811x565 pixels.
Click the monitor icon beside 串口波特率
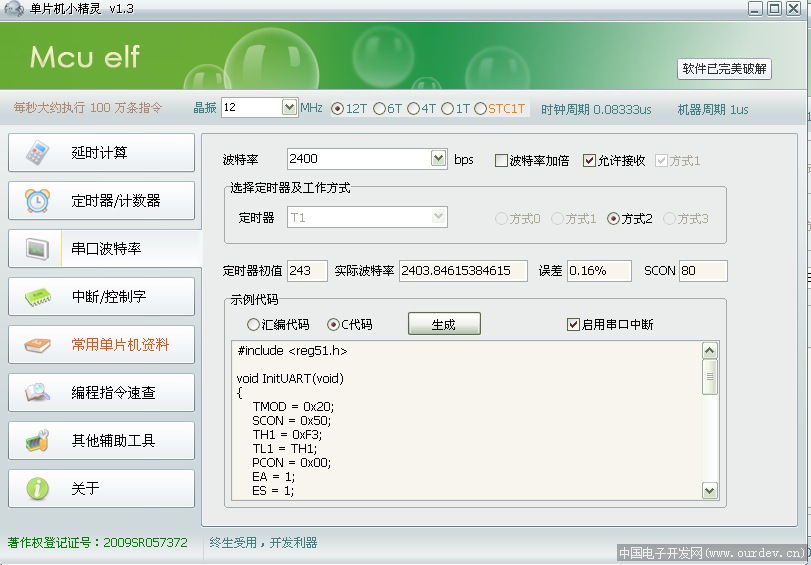click(37, 249)
